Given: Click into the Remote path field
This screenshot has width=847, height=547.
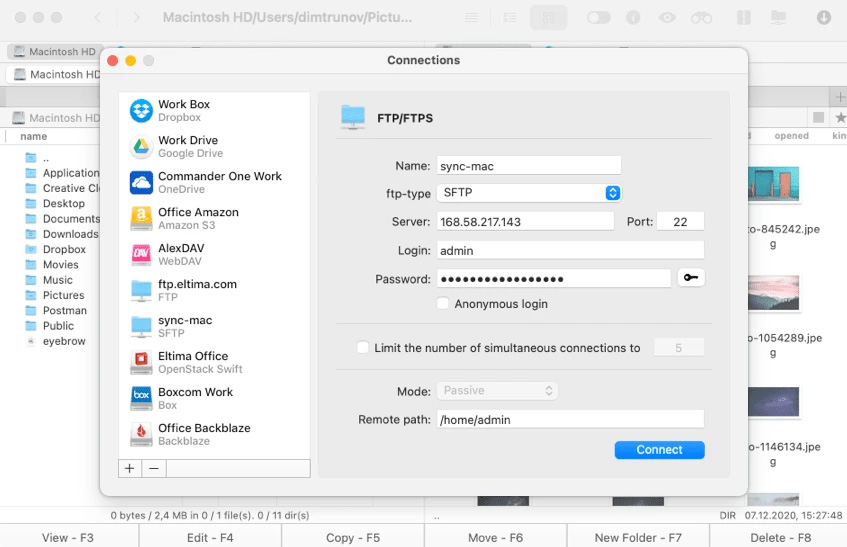Looking at the screenshot, I should (x=570, y=420).
